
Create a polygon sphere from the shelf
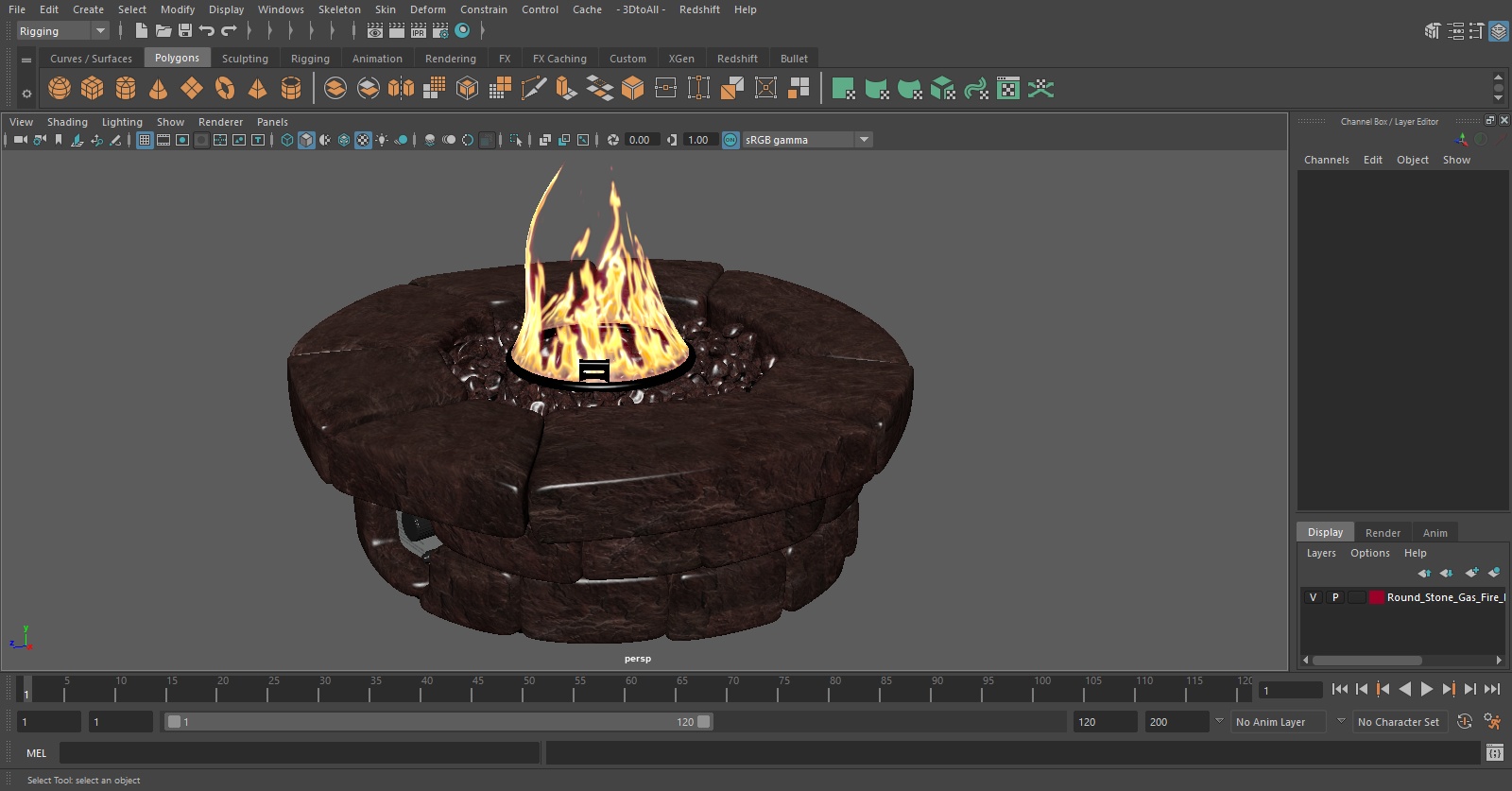click(x=60, y=89)
